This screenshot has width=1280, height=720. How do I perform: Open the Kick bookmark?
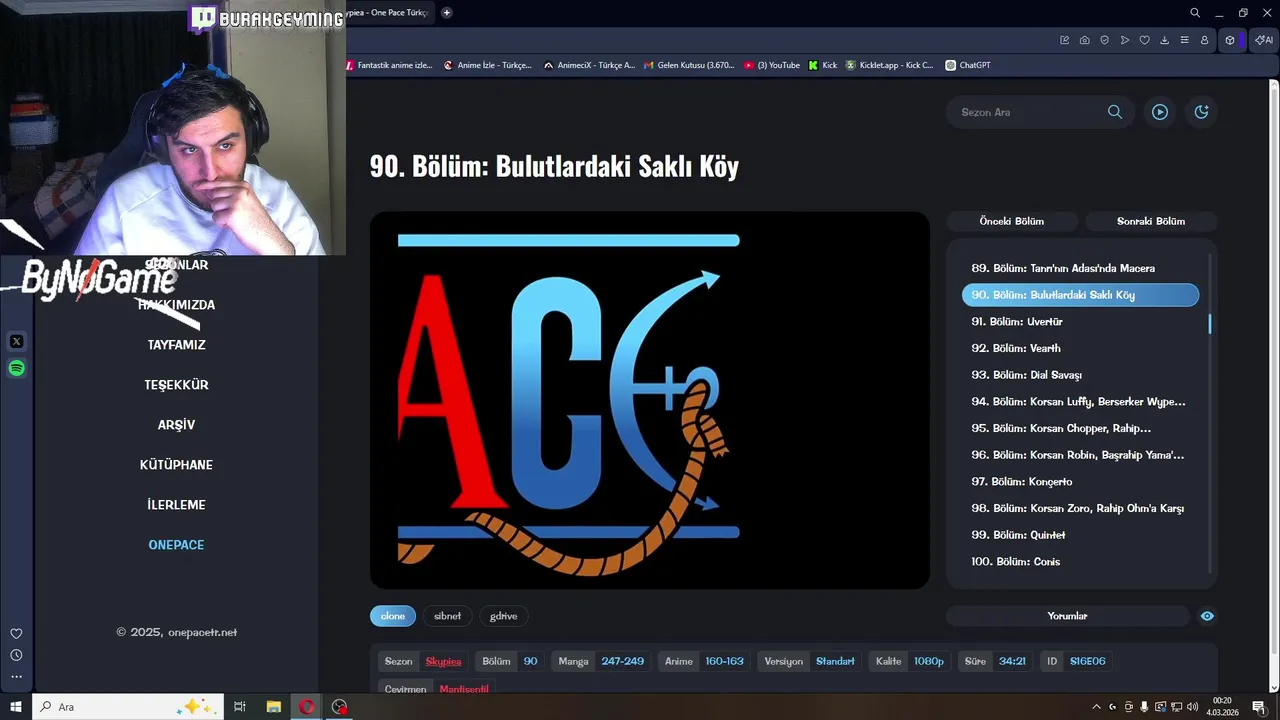click(x=822, y=65)
